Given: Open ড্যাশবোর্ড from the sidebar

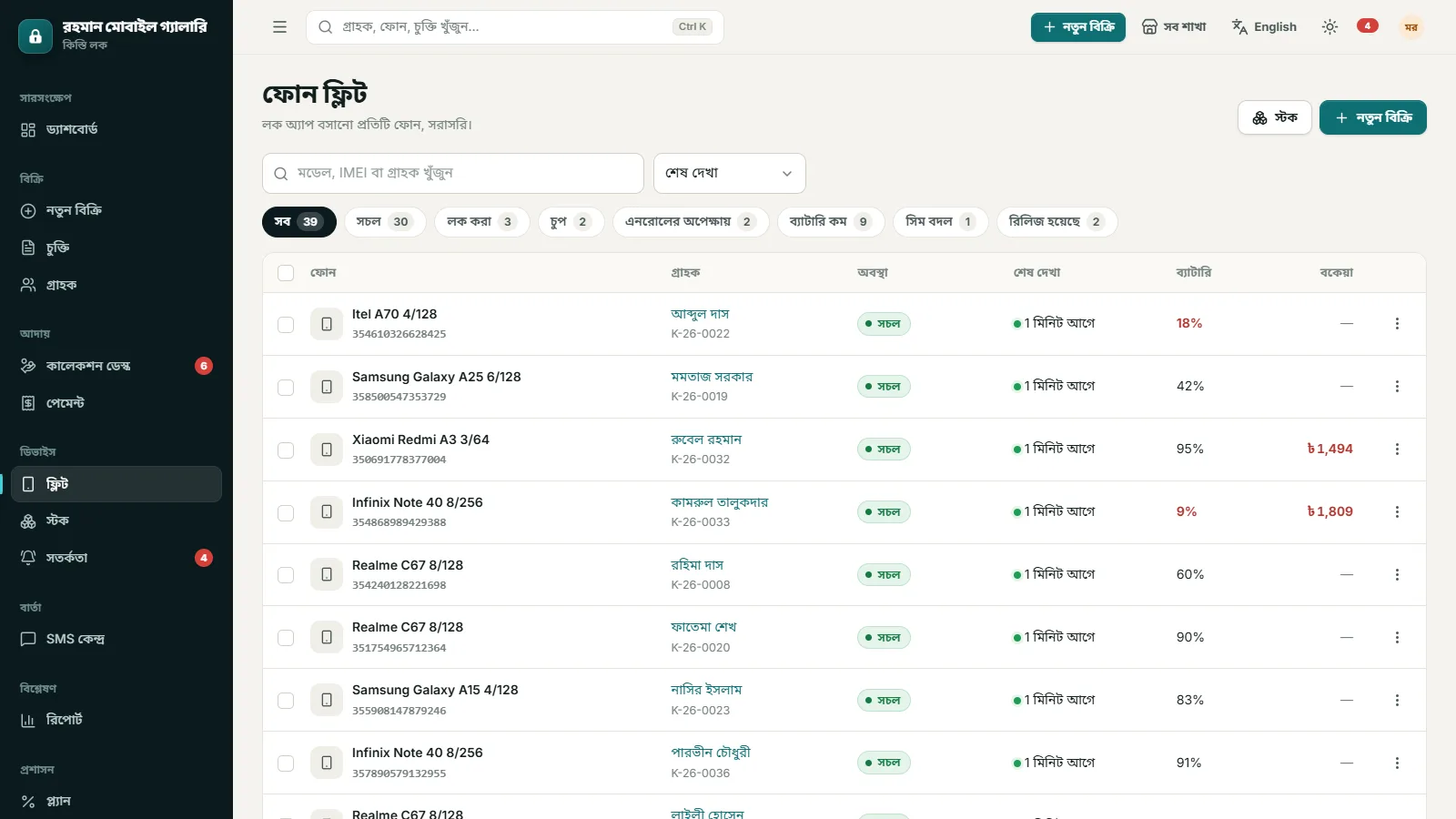Looking at the screenshot, I should click(116, 129).
